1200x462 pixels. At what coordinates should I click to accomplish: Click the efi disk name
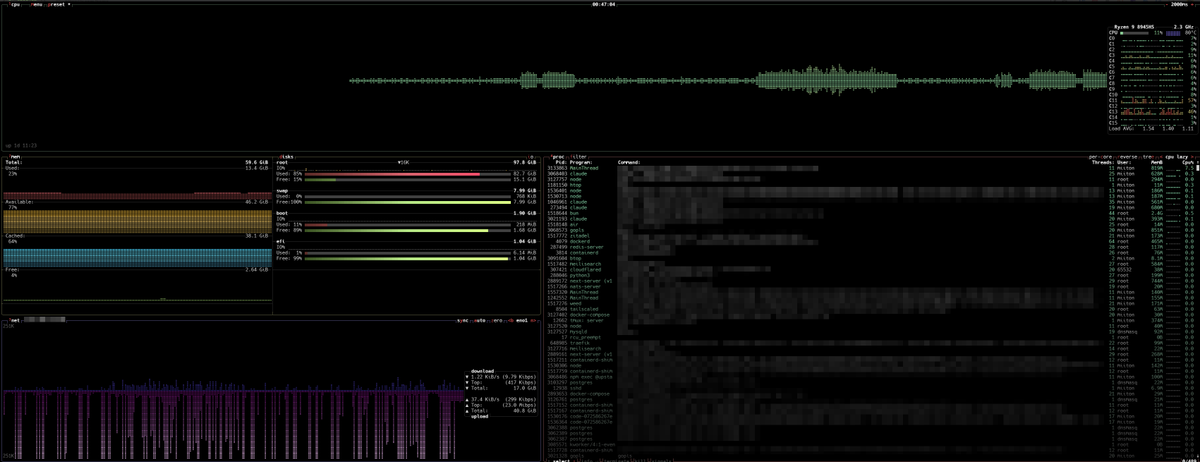tap(280, 240)
